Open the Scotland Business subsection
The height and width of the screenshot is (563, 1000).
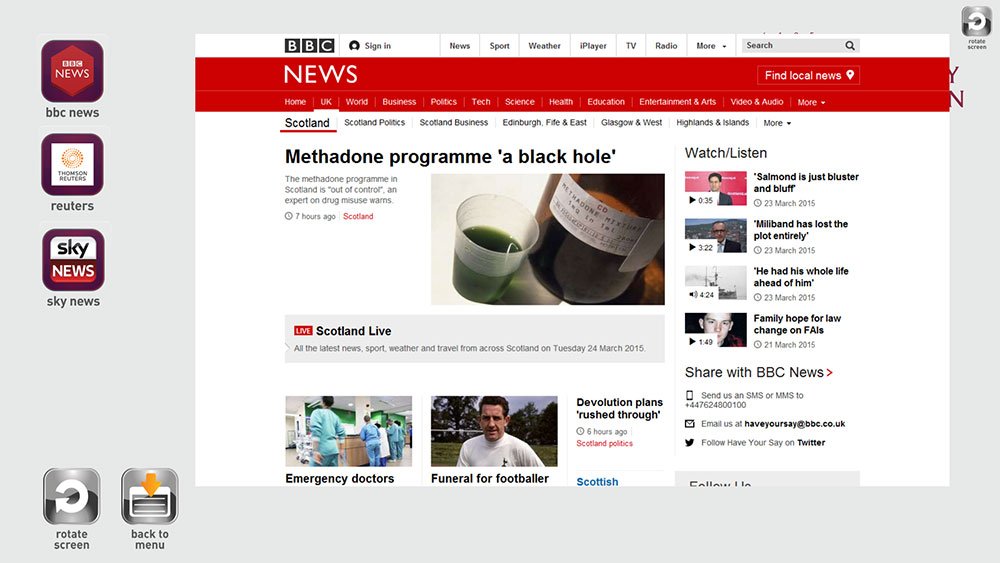tap(453, 122)
